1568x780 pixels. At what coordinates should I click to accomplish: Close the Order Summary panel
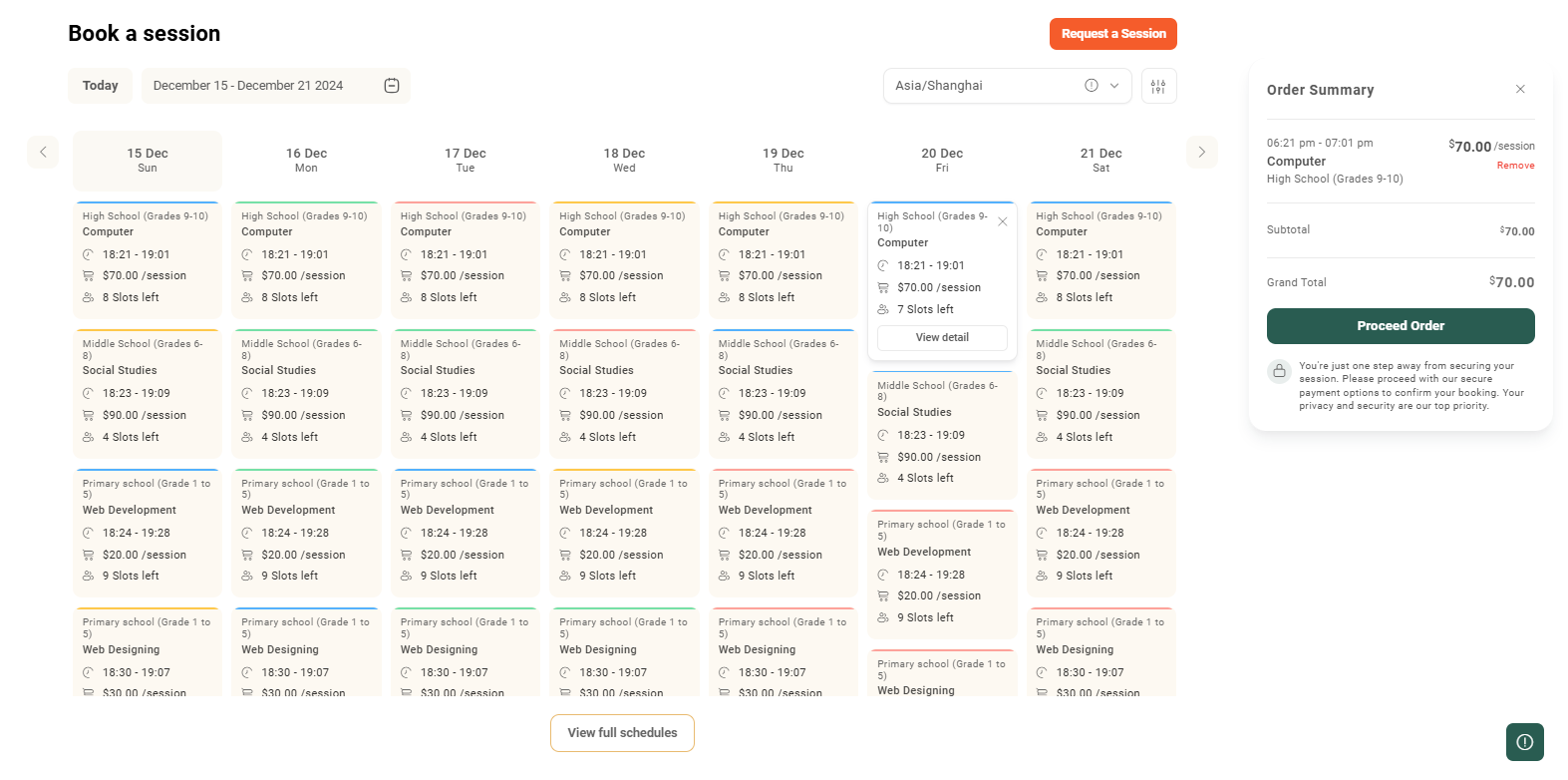[1520, 90]
